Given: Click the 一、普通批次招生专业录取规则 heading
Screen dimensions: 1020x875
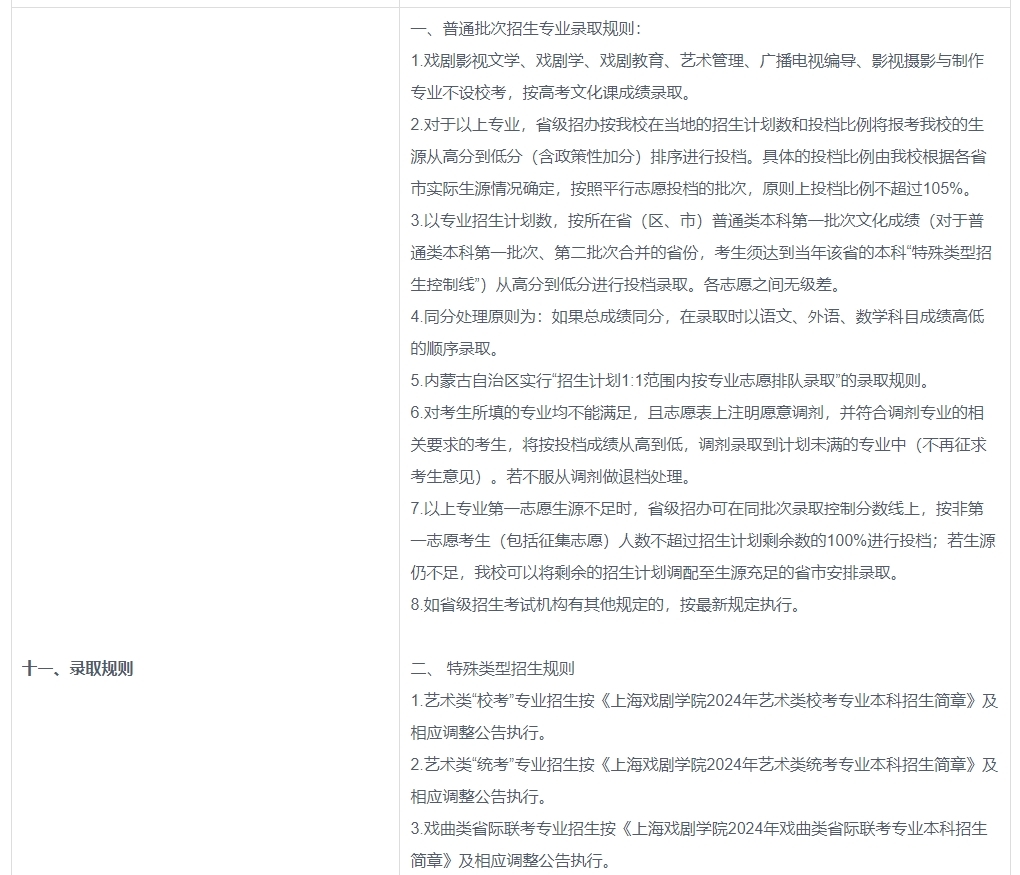Looking at the screenshot, I should click(x=526, y=29).
